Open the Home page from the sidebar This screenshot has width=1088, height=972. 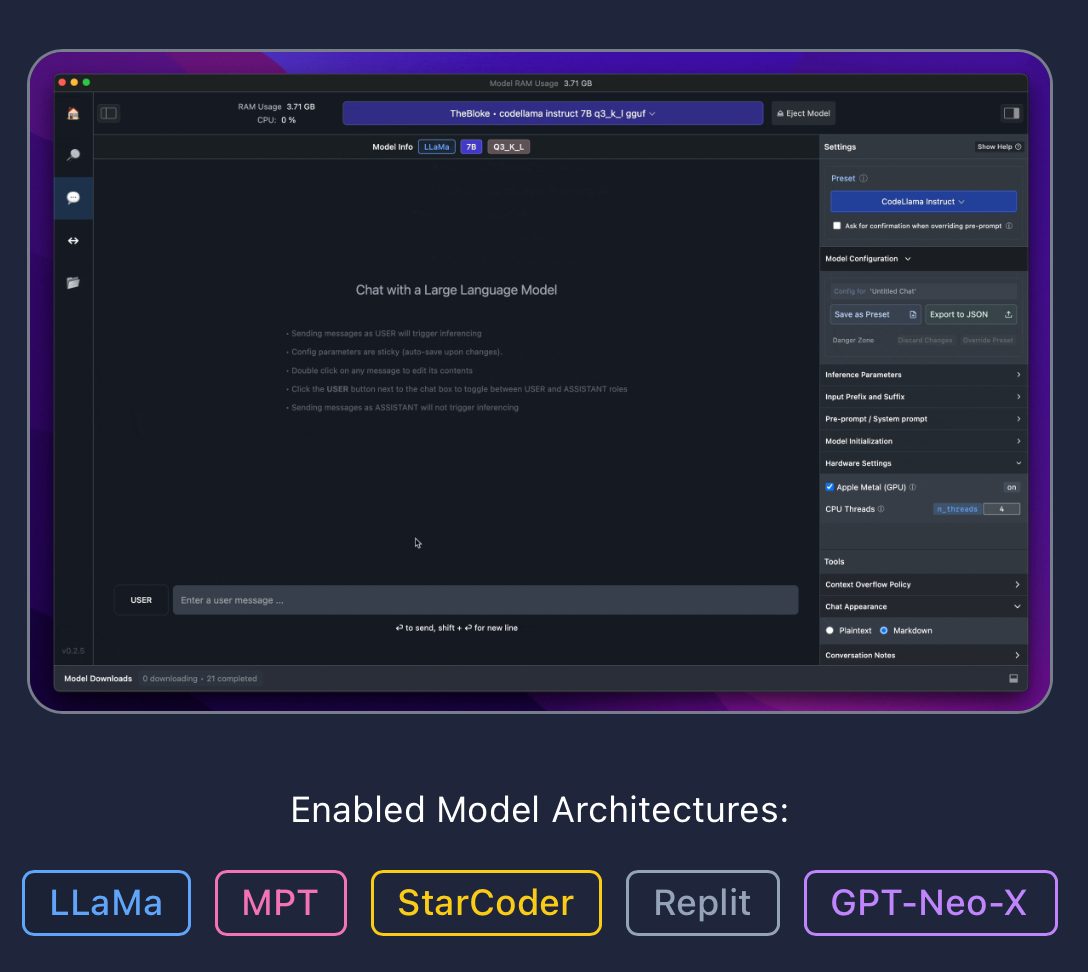pyautogui.click(x=73, y=114)
